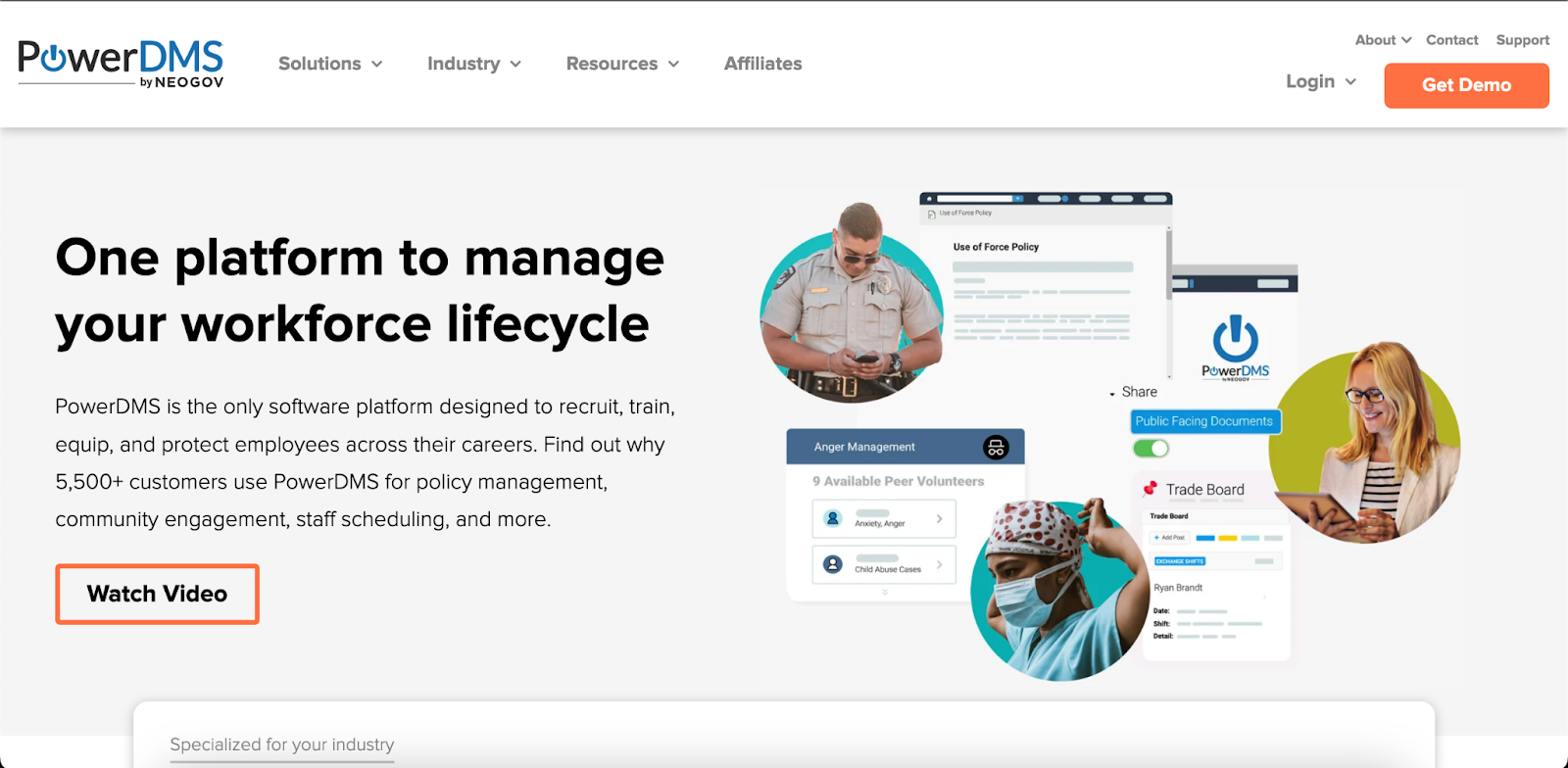Click the Child Abuse Cases user avatar icon

[833, 564]
